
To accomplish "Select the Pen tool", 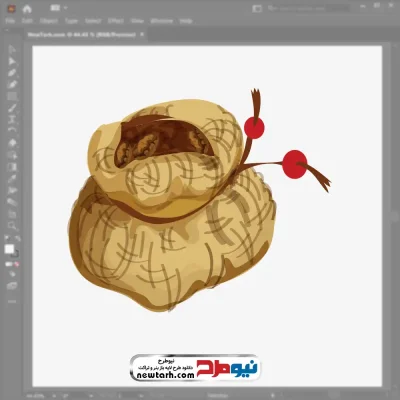I will pyautogui.click(x=12, y=73).
